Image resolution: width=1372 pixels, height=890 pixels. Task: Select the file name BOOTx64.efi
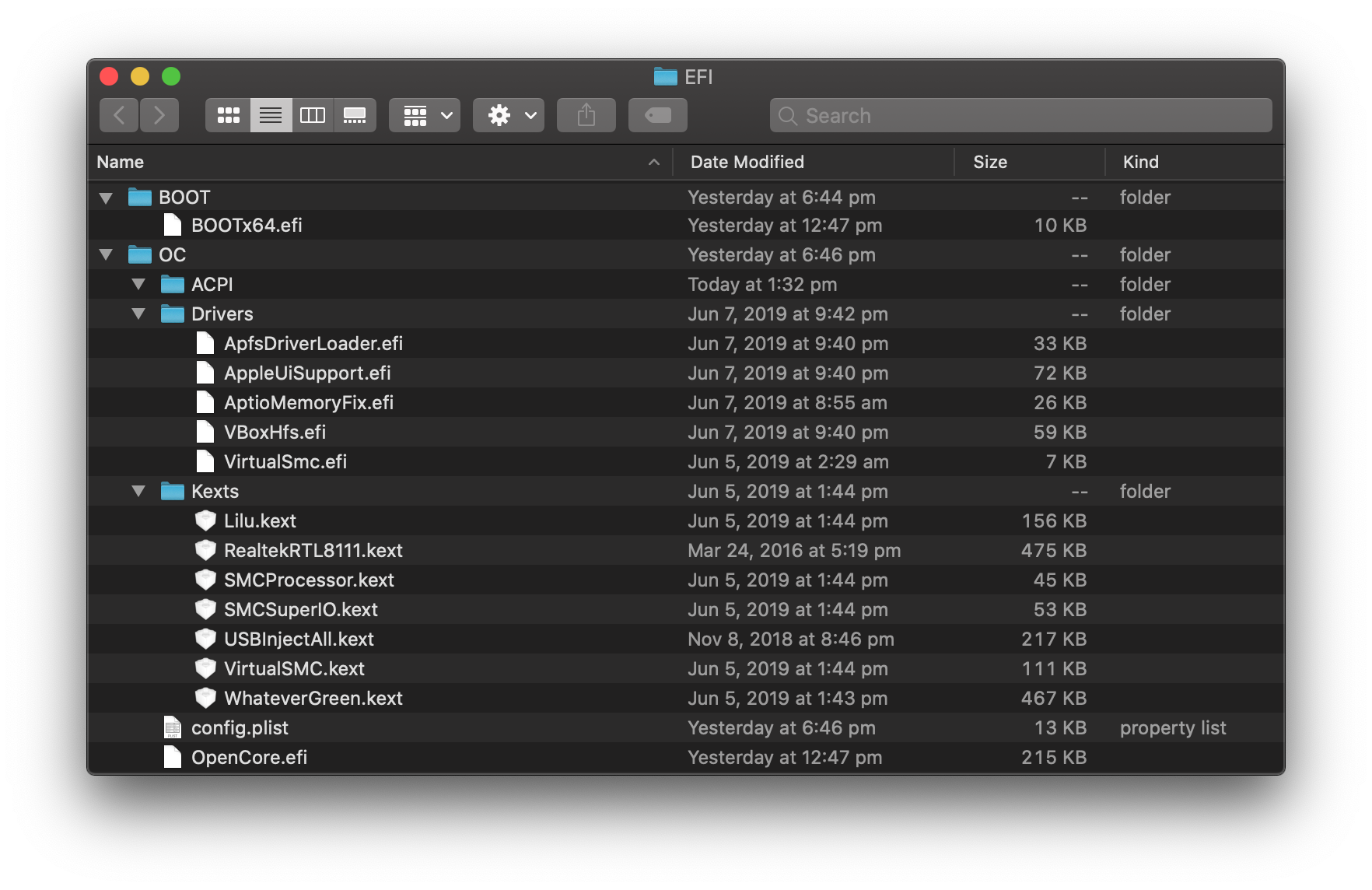(247, 226)
